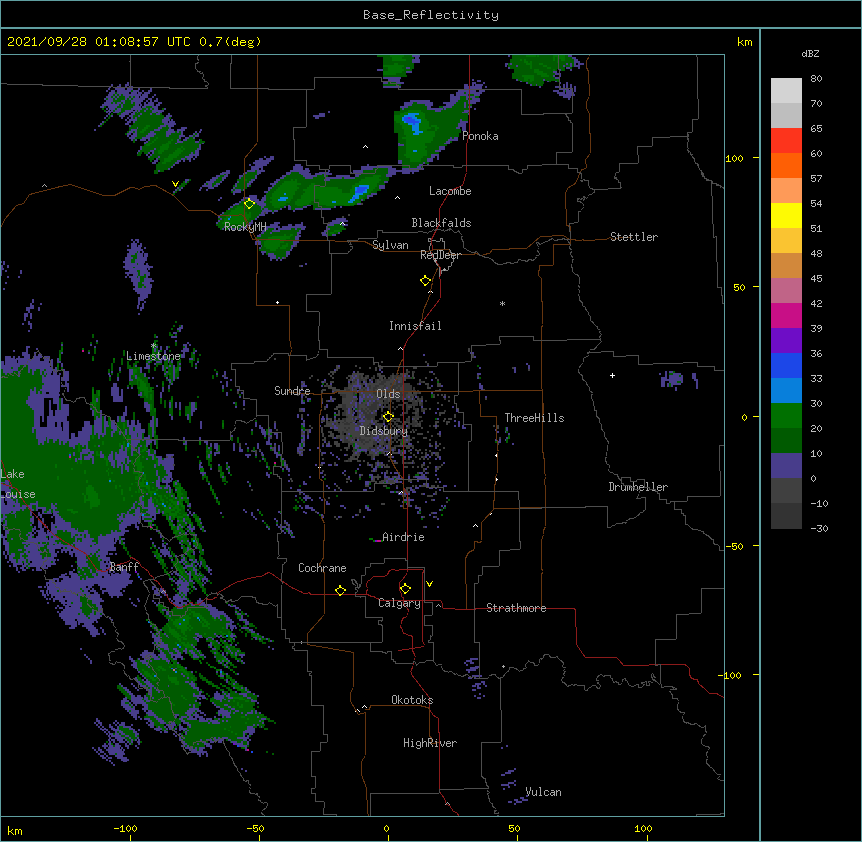Click the Banff town label
862x842 pixels.
[124, 567]
